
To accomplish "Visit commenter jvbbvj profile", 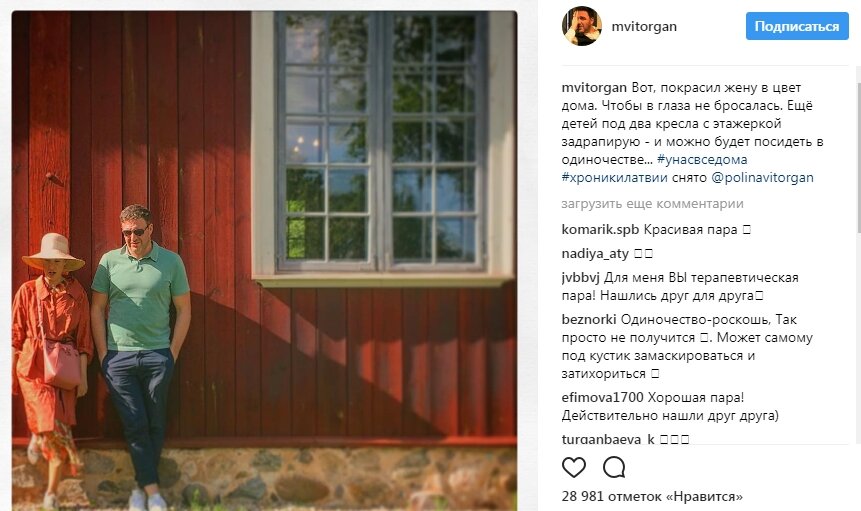I will coord(580,278).
